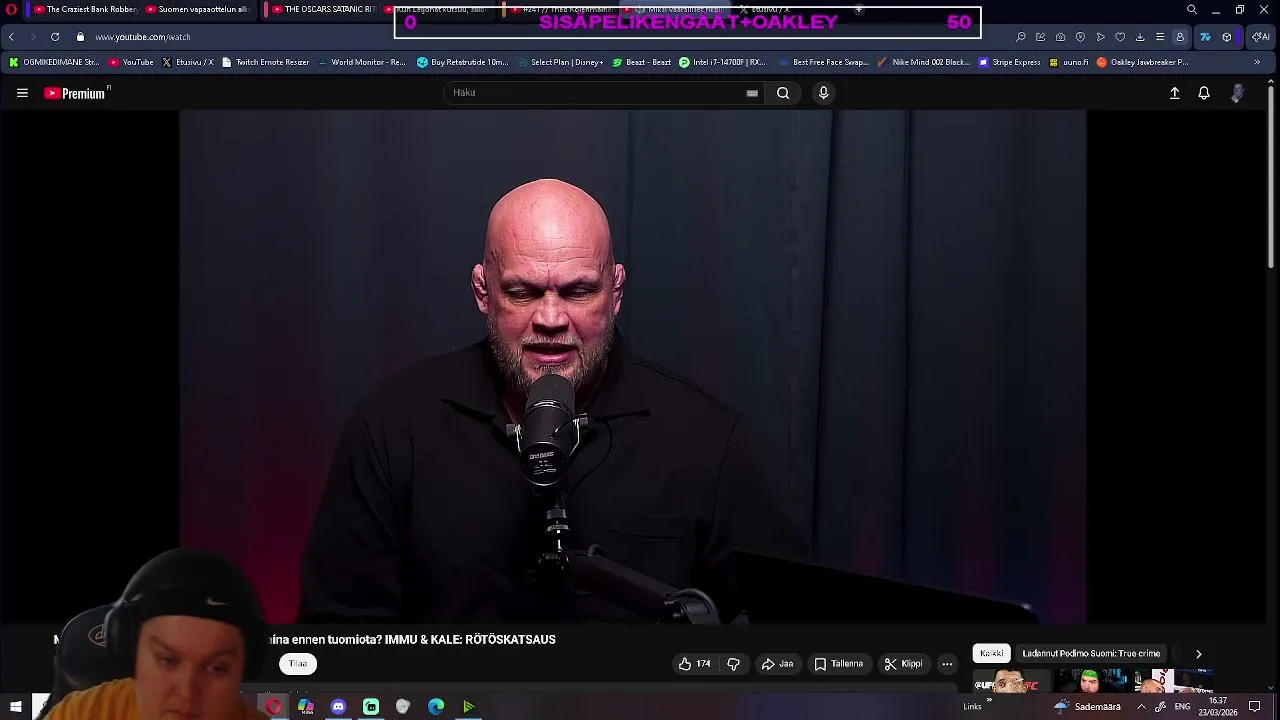Add the page to bookmarks via the heart icon
The width and height of the screenshot is (1280, 720).
tap(1120, 37)
